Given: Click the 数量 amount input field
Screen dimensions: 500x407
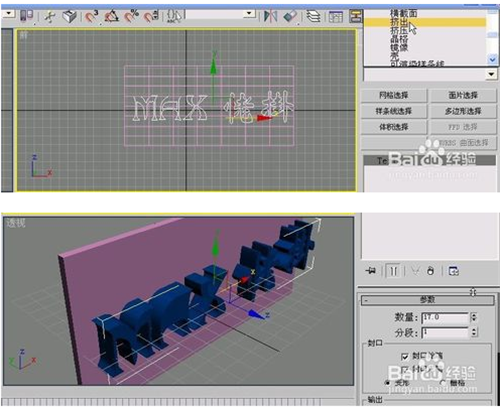Looking at the screenshot, I should pos(445,318).
